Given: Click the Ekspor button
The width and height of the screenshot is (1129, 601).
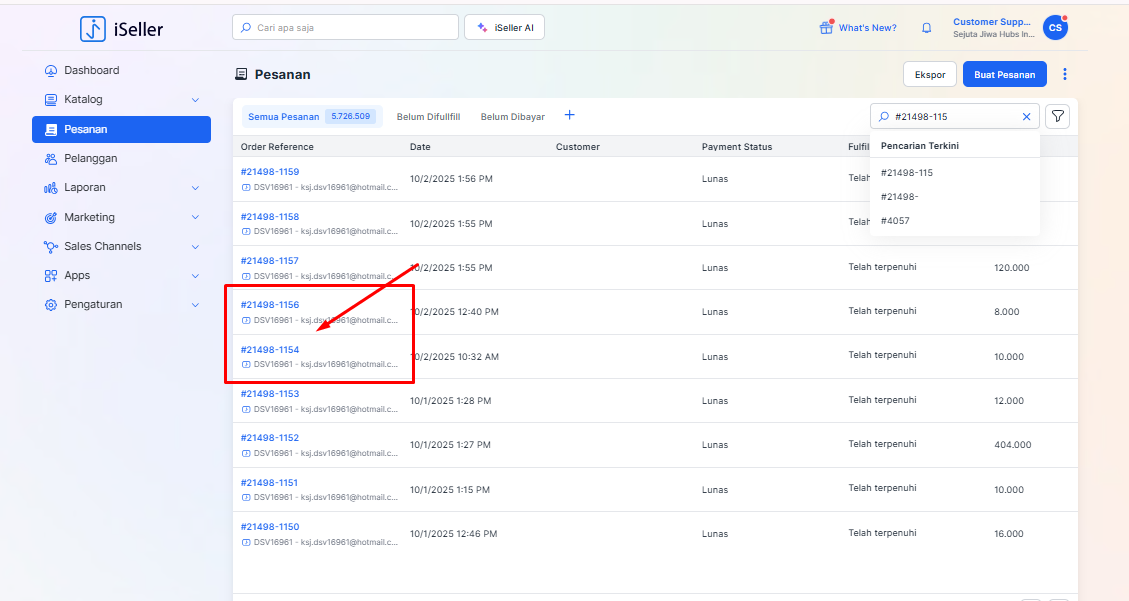Looking at the screenshot, I should click(930, 74).
